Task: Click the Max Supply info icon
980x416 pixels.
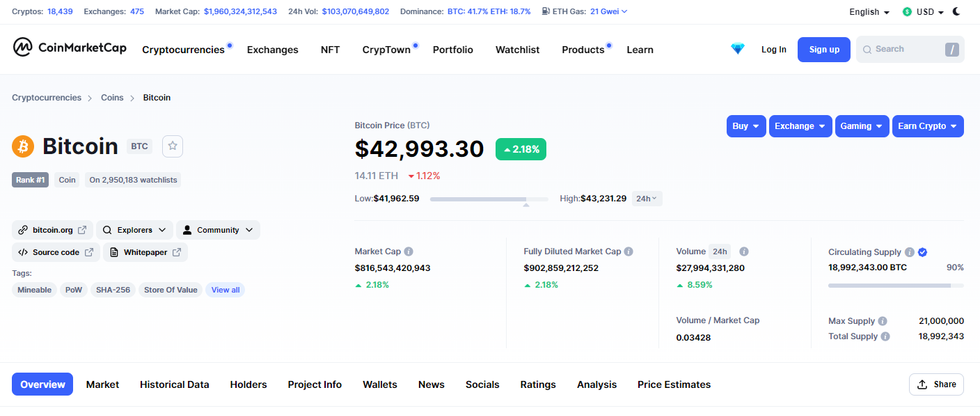Action: [x=882, y=321]
